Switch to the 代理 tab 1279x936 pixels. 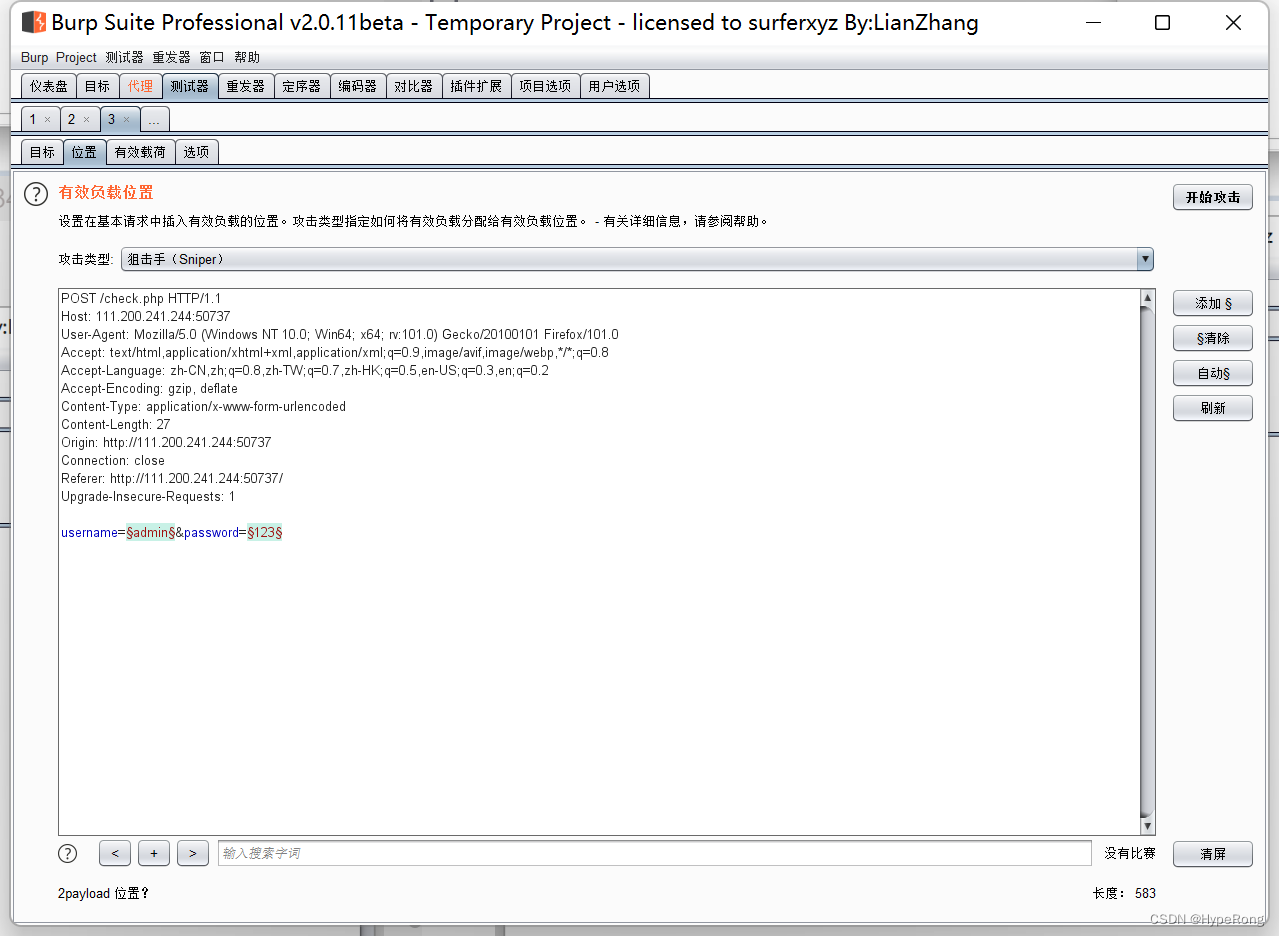tap(141, 87)
